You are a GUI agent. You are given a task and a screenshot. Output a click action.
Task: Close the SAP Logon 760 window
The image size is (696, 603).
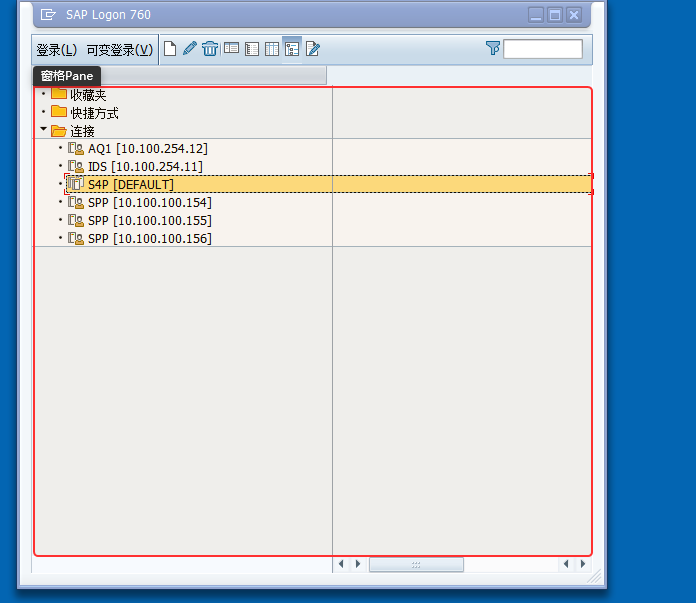[x=574, y=15]
